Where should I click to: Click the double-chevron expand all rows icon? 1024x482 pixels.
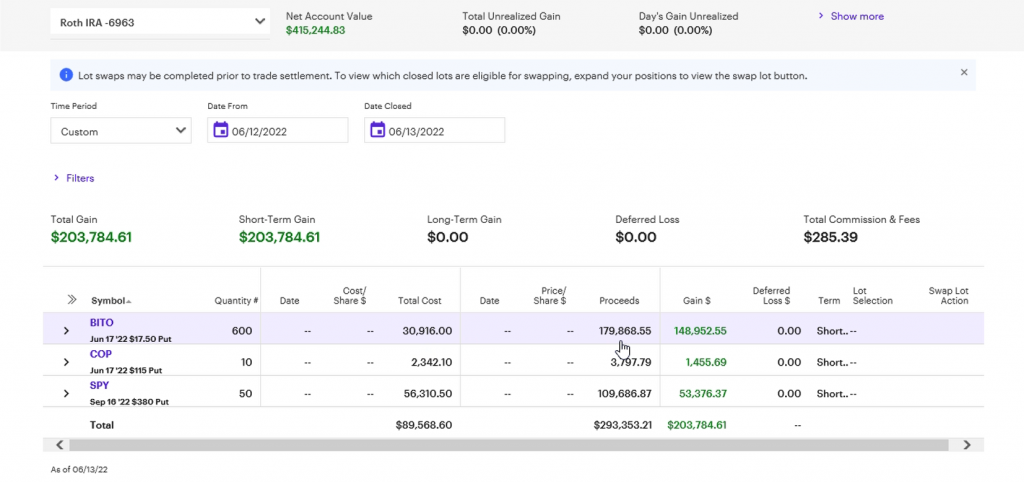tap(71, 300)
